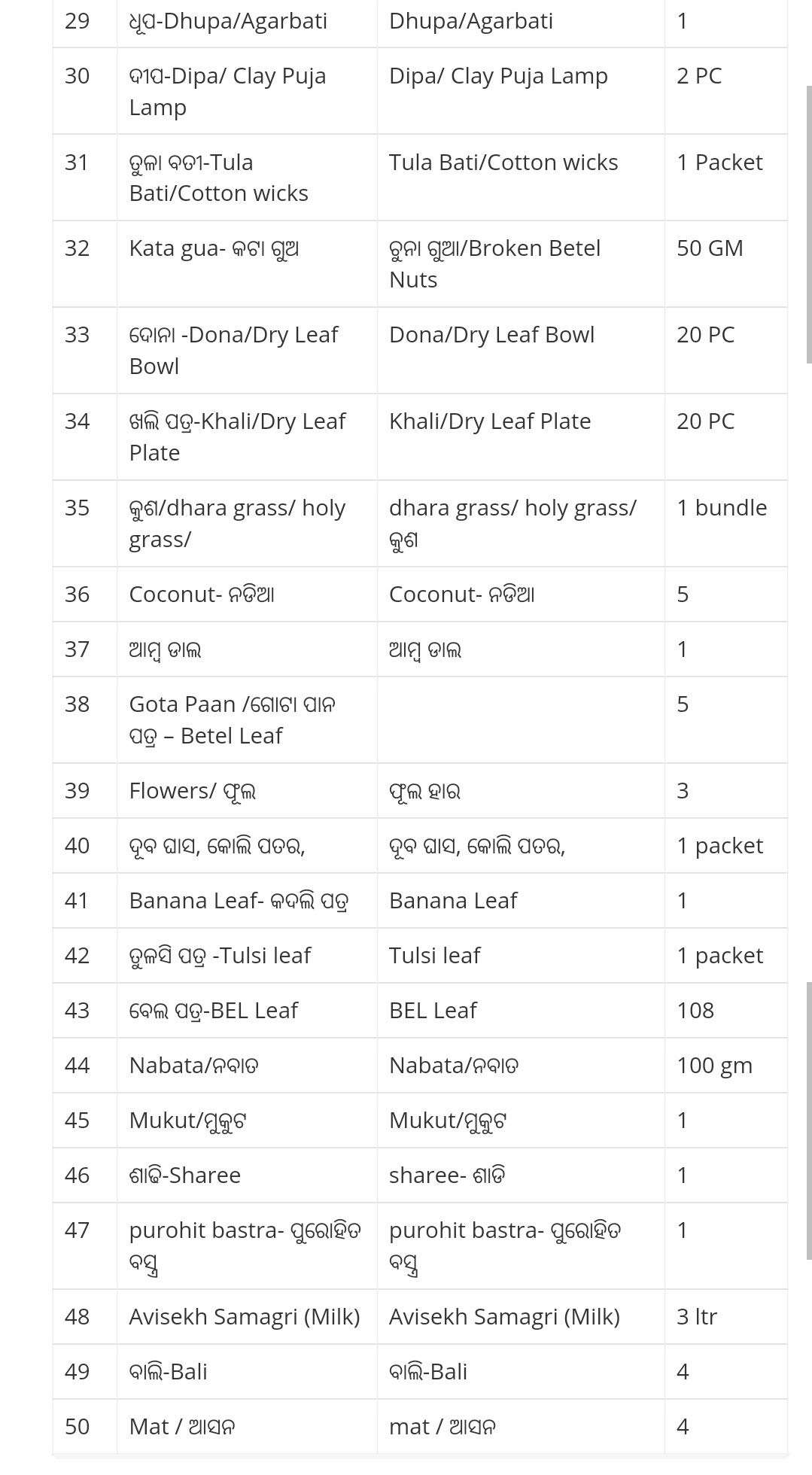Click the "1 bundle" quantity cell
The width and height of the screenshot is (812, 1475).
tap(722, 508)
